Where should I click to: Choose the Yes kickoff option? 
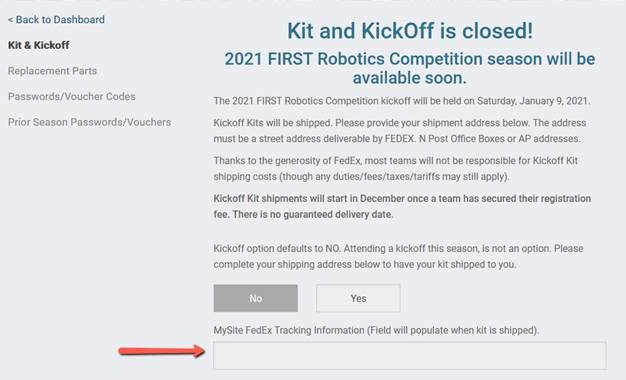pyautogui.click(x=358, y=298)
